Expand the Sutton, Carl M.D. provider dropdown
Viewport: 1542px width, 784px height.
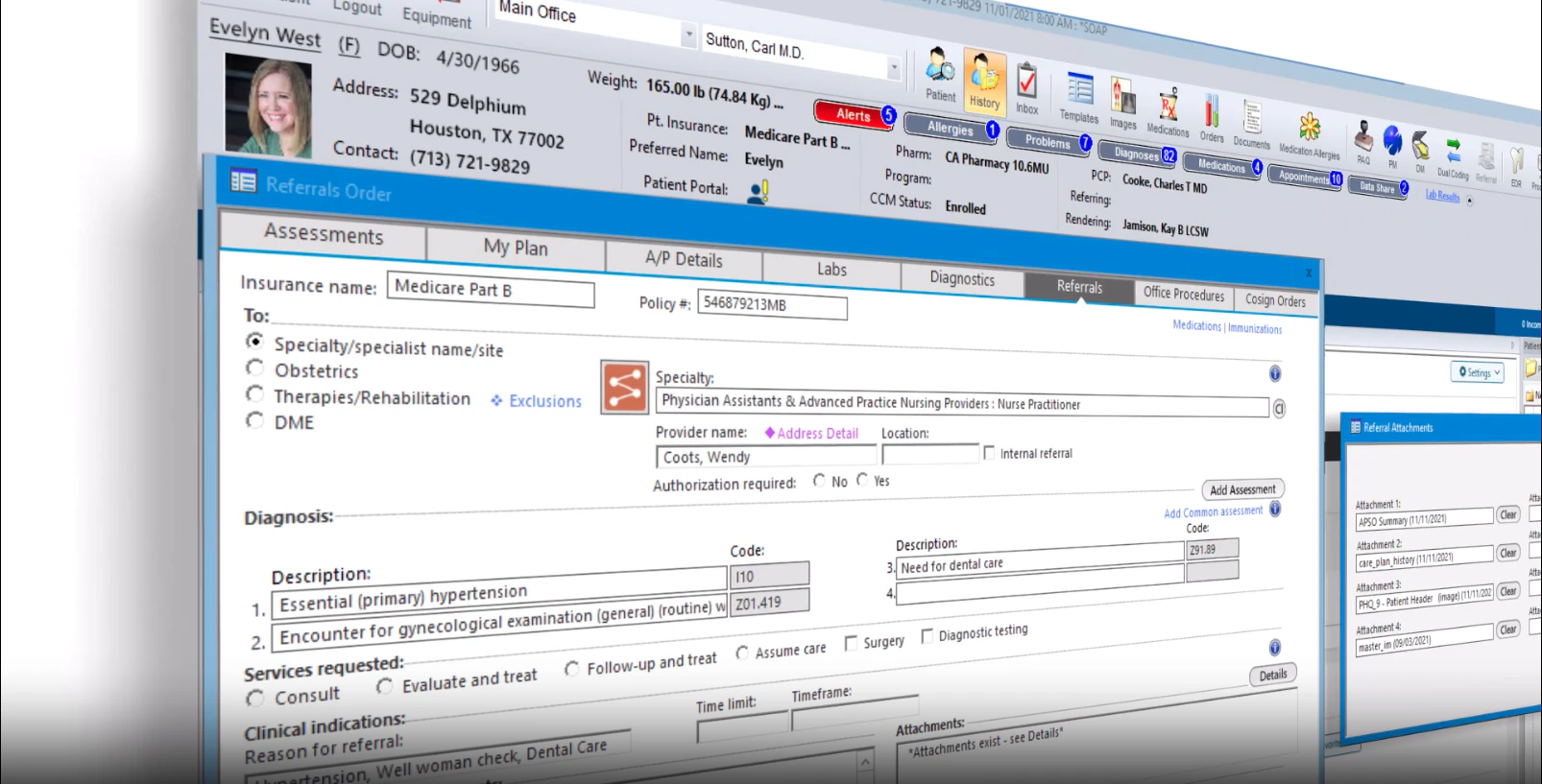(894, 68)
